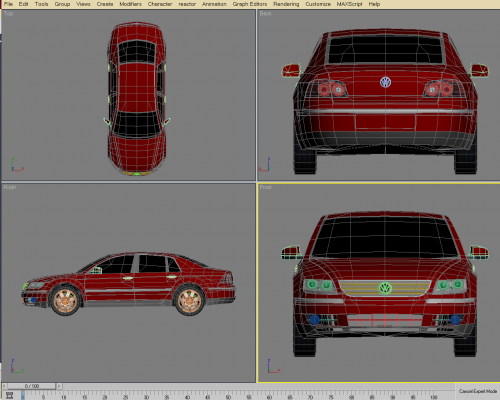The width and height of the screenshot is (500, 400).
Task: Open the Modifiers menu
Action: 130,4
